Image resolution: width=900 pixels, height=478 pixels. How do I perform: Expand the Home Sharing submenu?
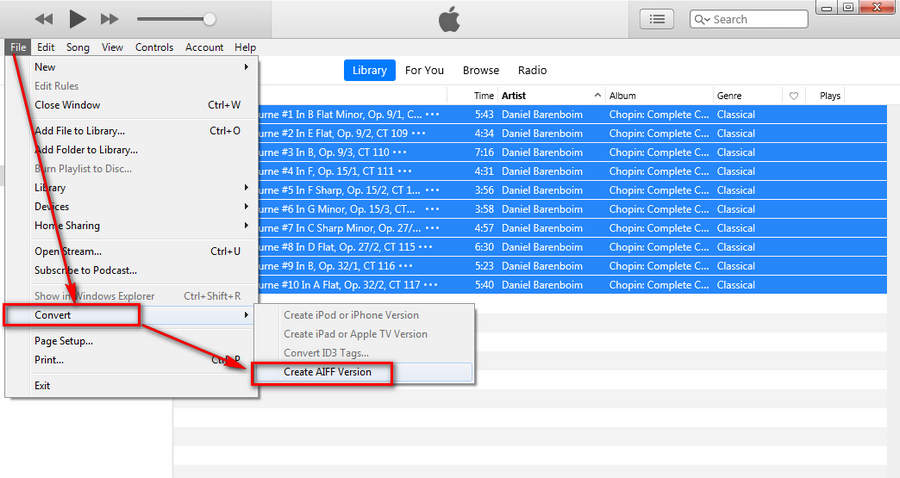(x=141, y=226)
